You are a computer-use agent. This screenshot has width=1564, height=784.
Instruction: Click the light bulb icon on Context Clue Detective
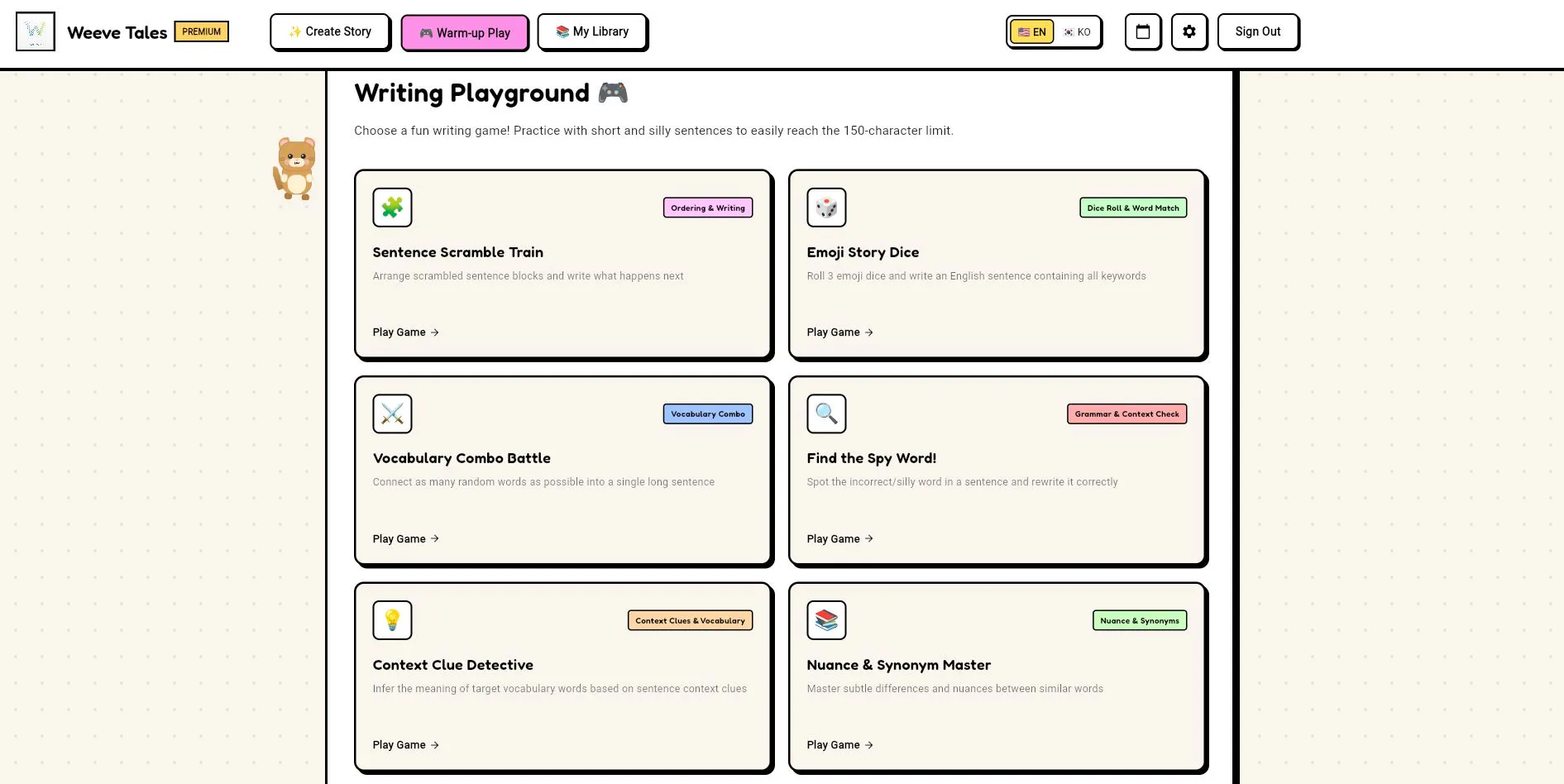coord(392,619)
